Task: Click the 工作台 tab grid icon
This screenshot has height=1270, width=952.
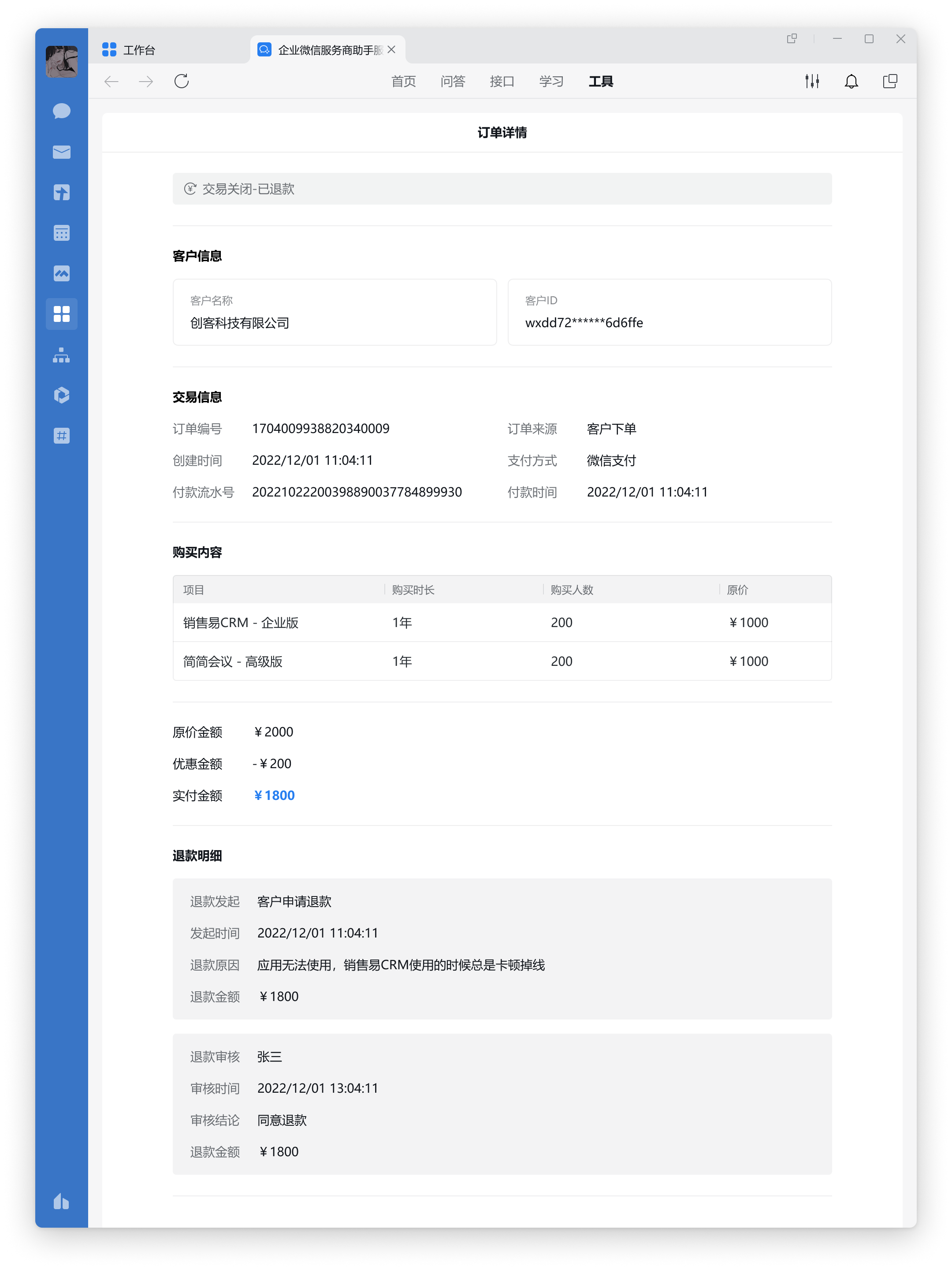Action: coord(109,50)
